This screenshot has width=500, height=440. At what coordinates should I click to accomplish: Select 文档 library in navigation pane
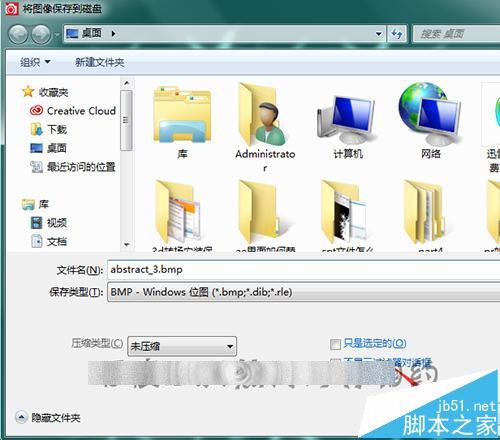tap(57, 241)
